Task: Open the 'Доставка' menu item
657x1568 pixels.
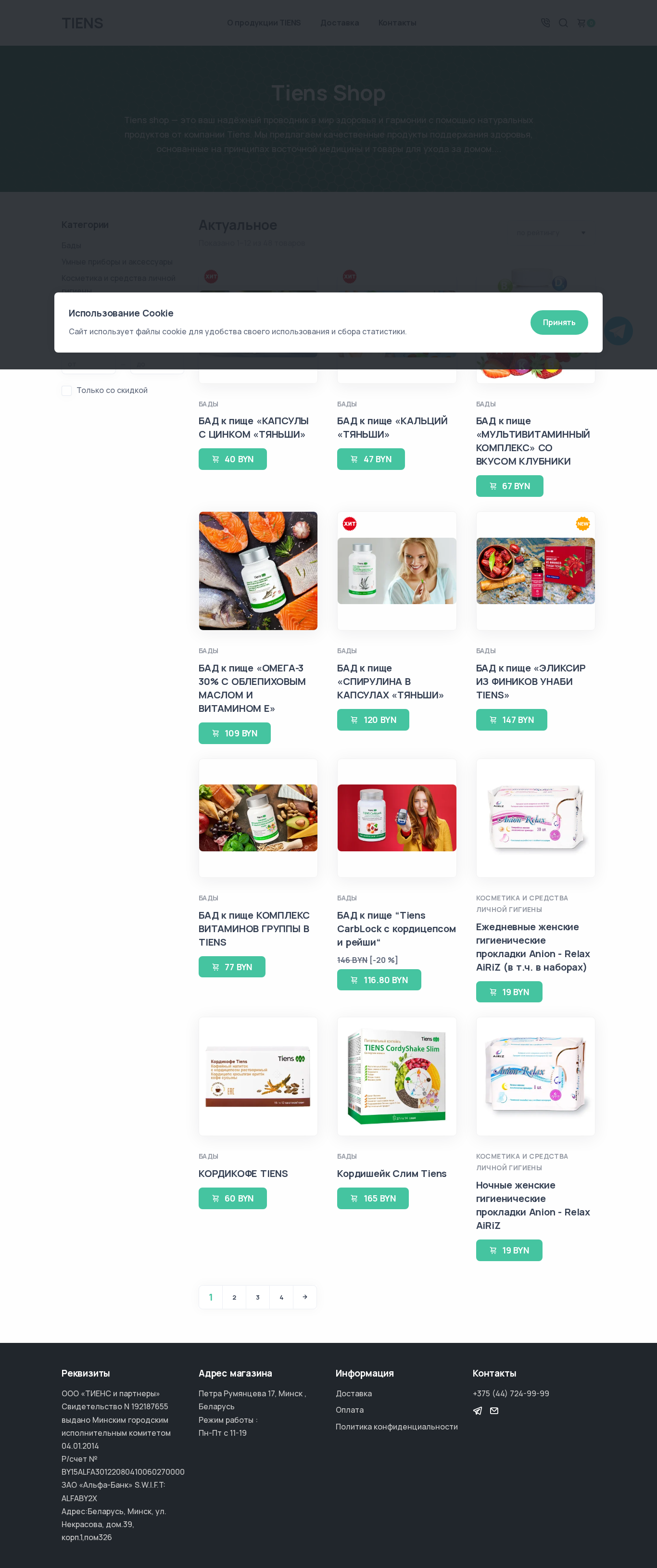Action: click(339, 23)
